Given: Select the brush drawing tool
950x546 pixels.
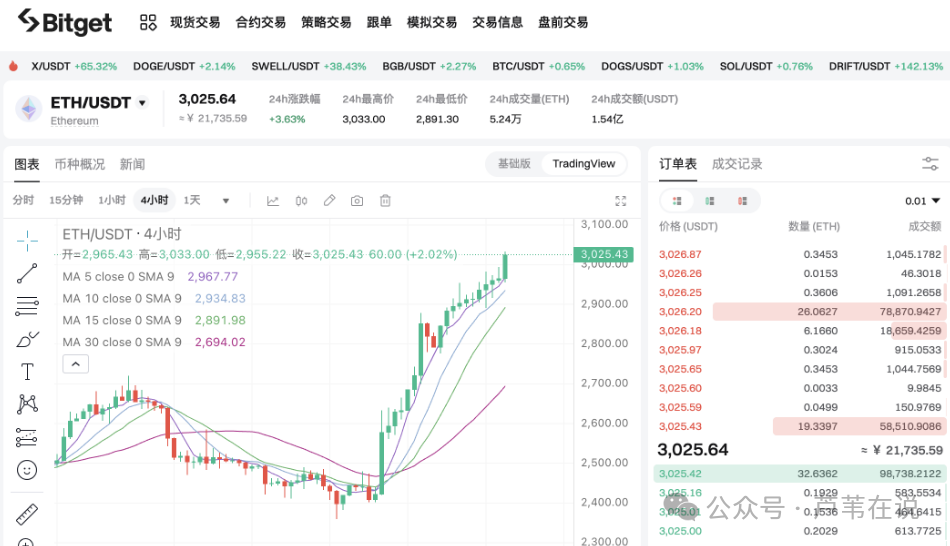Looking at the screenshot, I should click(27, 339).
